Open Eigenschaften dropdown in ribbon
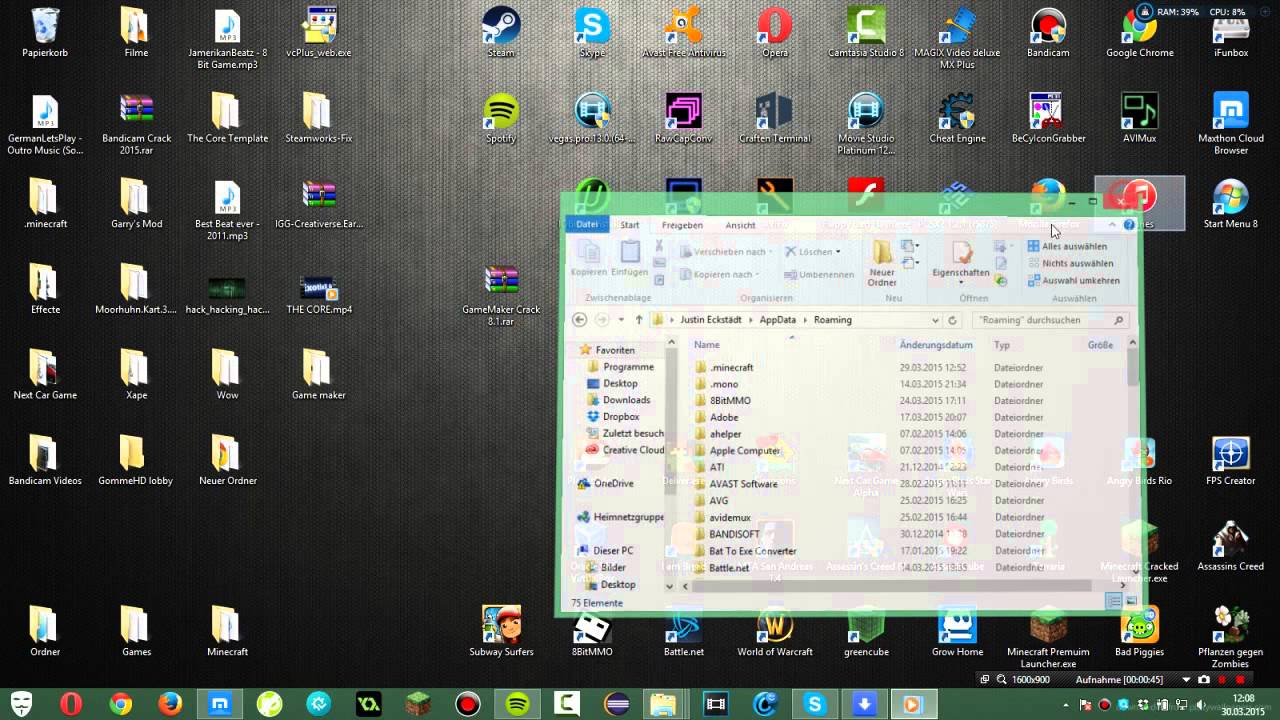Image resolution: width=1280 pixels, height=720 pixels. pos(961,282)
